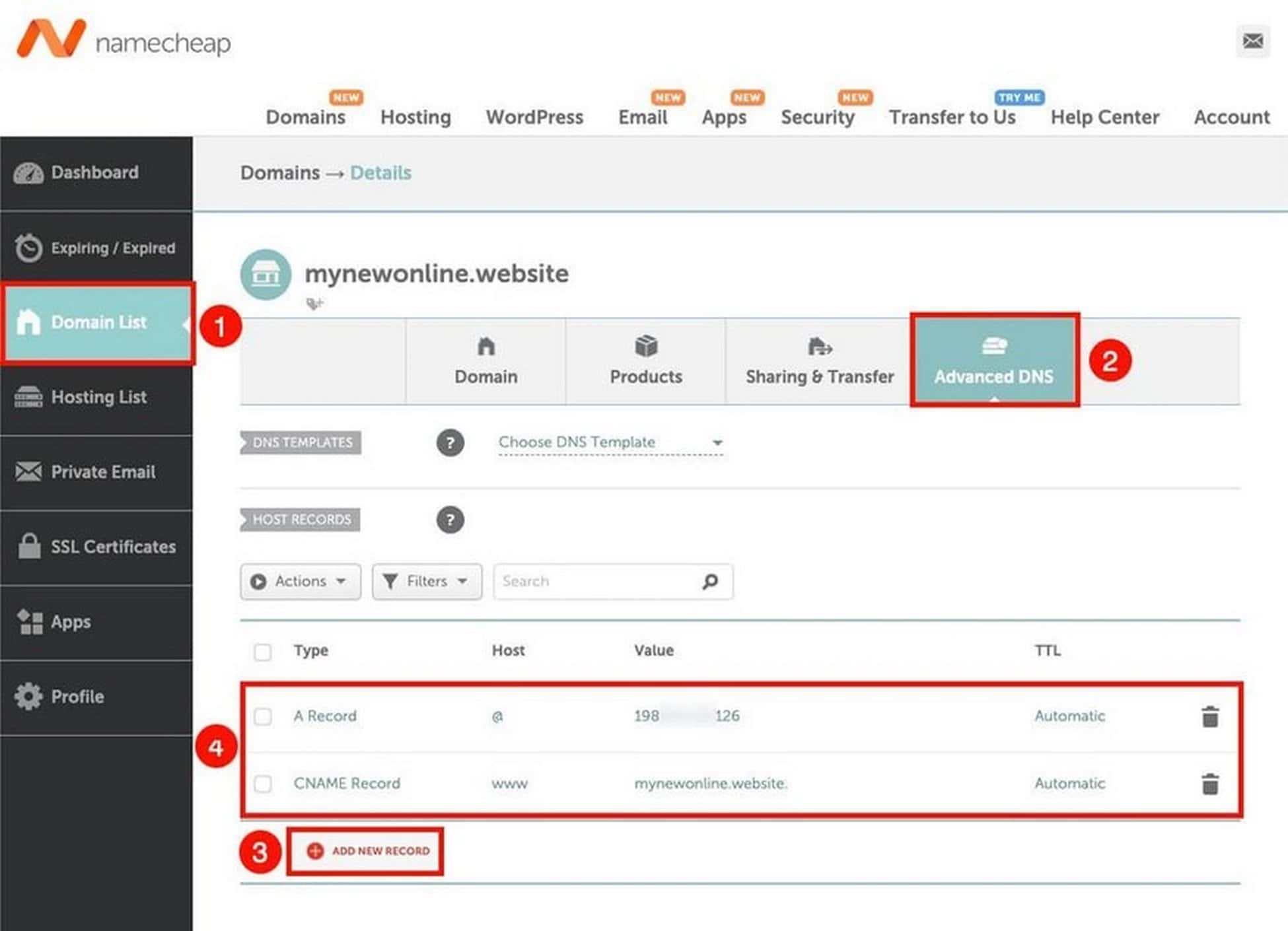This screenshot has width=1288, height=931.
Task: Open the Dashboard from the sidebar
Action: 93,173
